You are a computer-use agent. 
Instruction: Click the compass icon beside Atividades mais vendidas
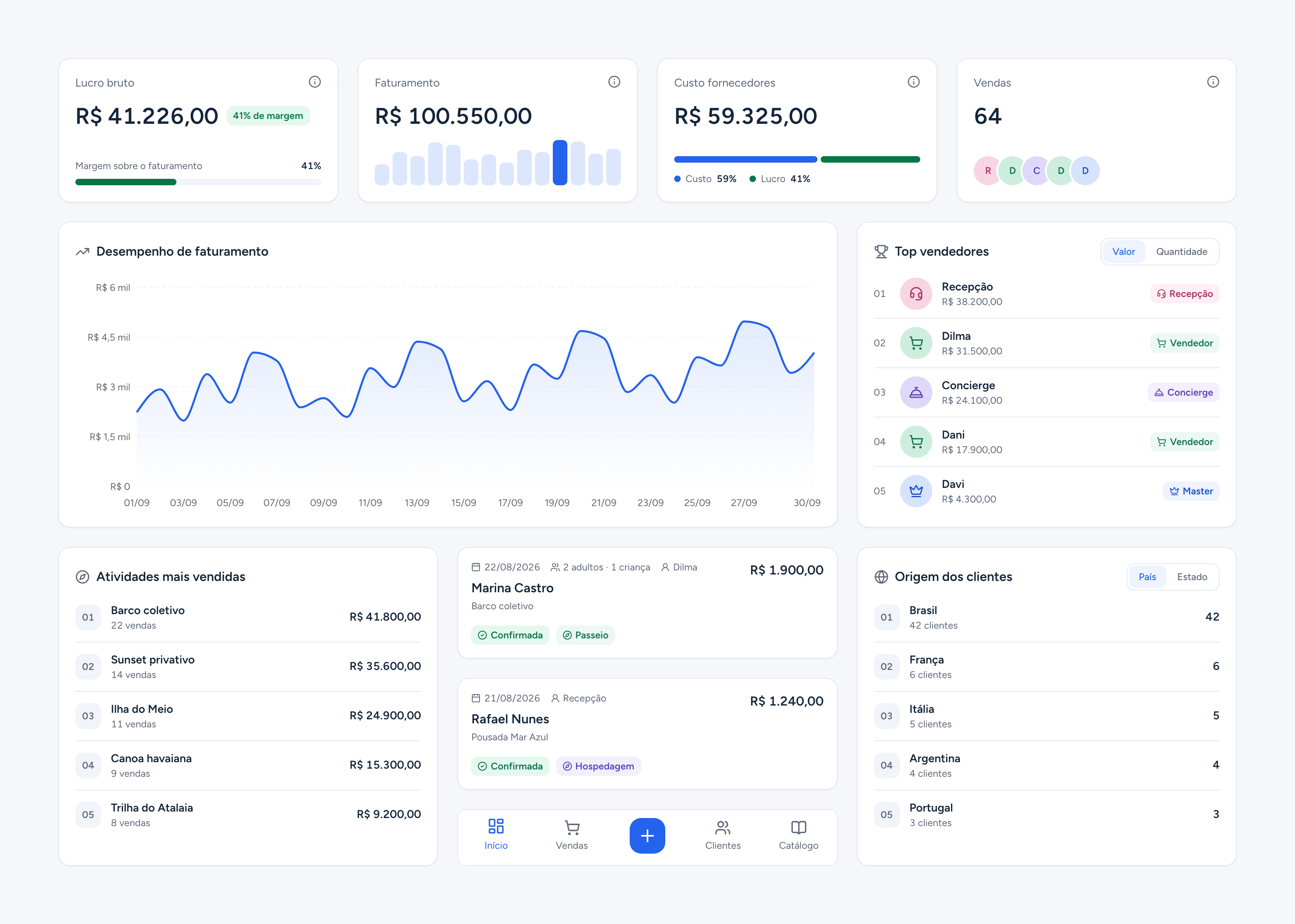(x=83, y=577)
